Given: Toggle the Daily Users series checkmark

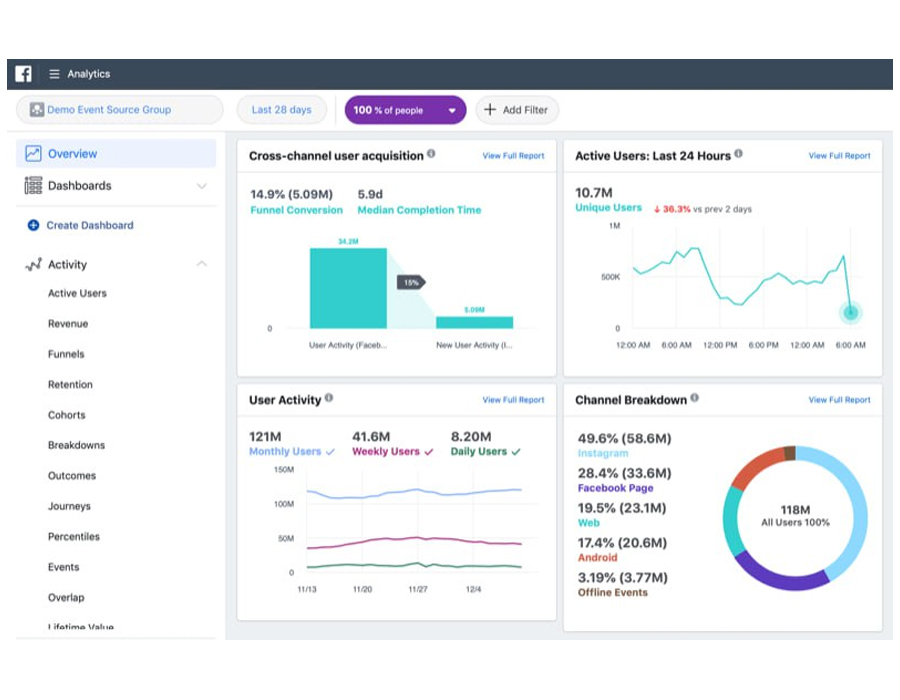Looking at the screenshot, I should coord(516,452).
